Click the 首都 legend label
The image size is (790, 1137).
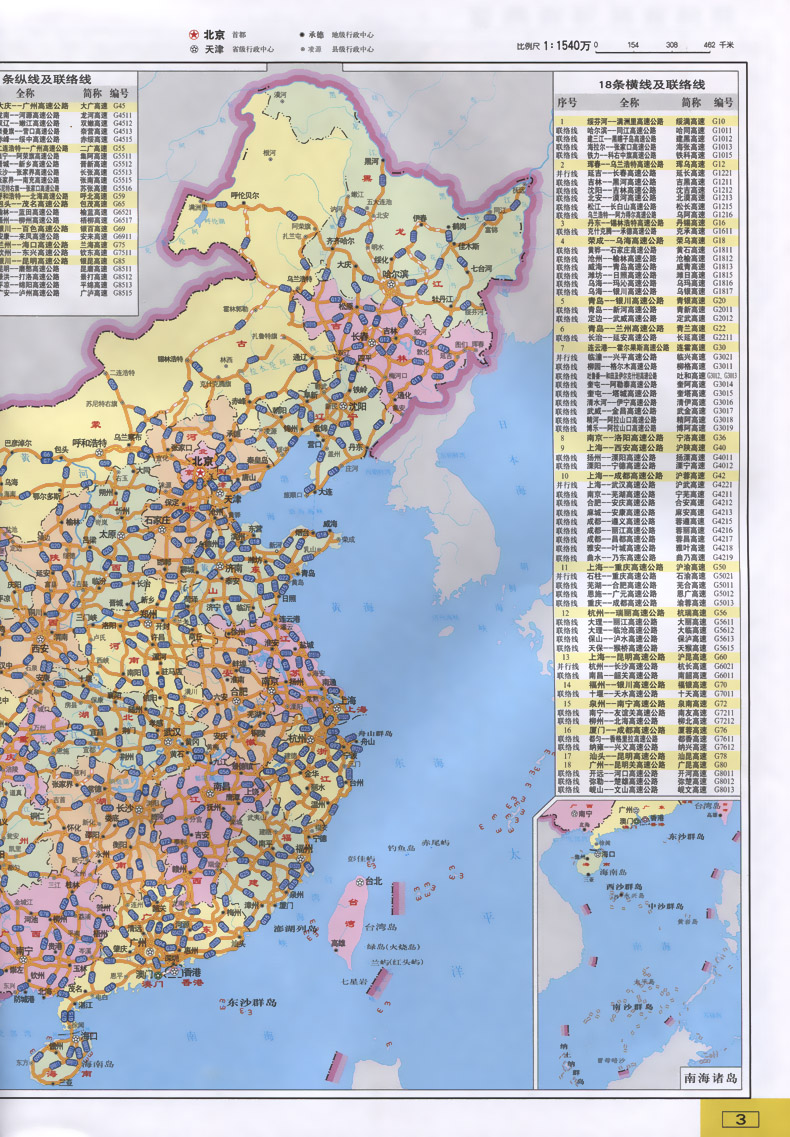point(239,35)
